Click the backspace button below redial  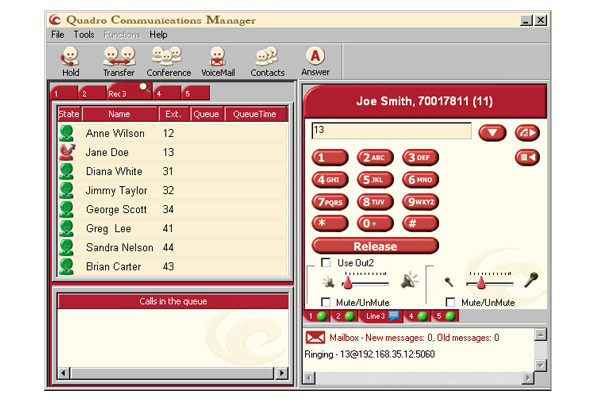click(x=527, y=157)
